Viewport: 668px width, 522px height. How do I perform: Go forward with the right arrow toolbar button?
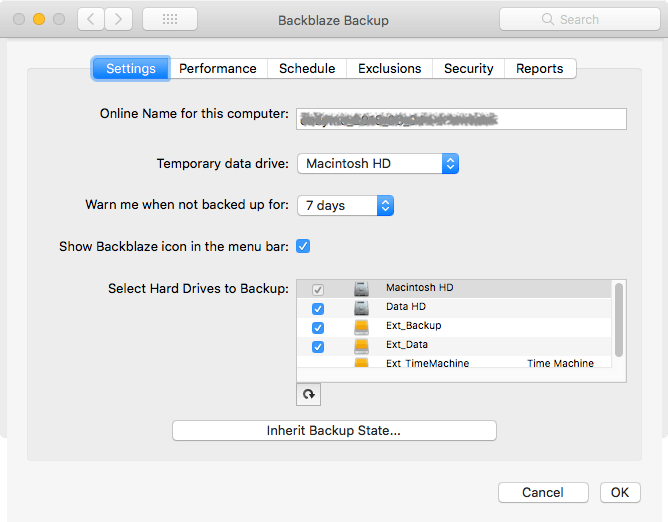coord(118,19)
